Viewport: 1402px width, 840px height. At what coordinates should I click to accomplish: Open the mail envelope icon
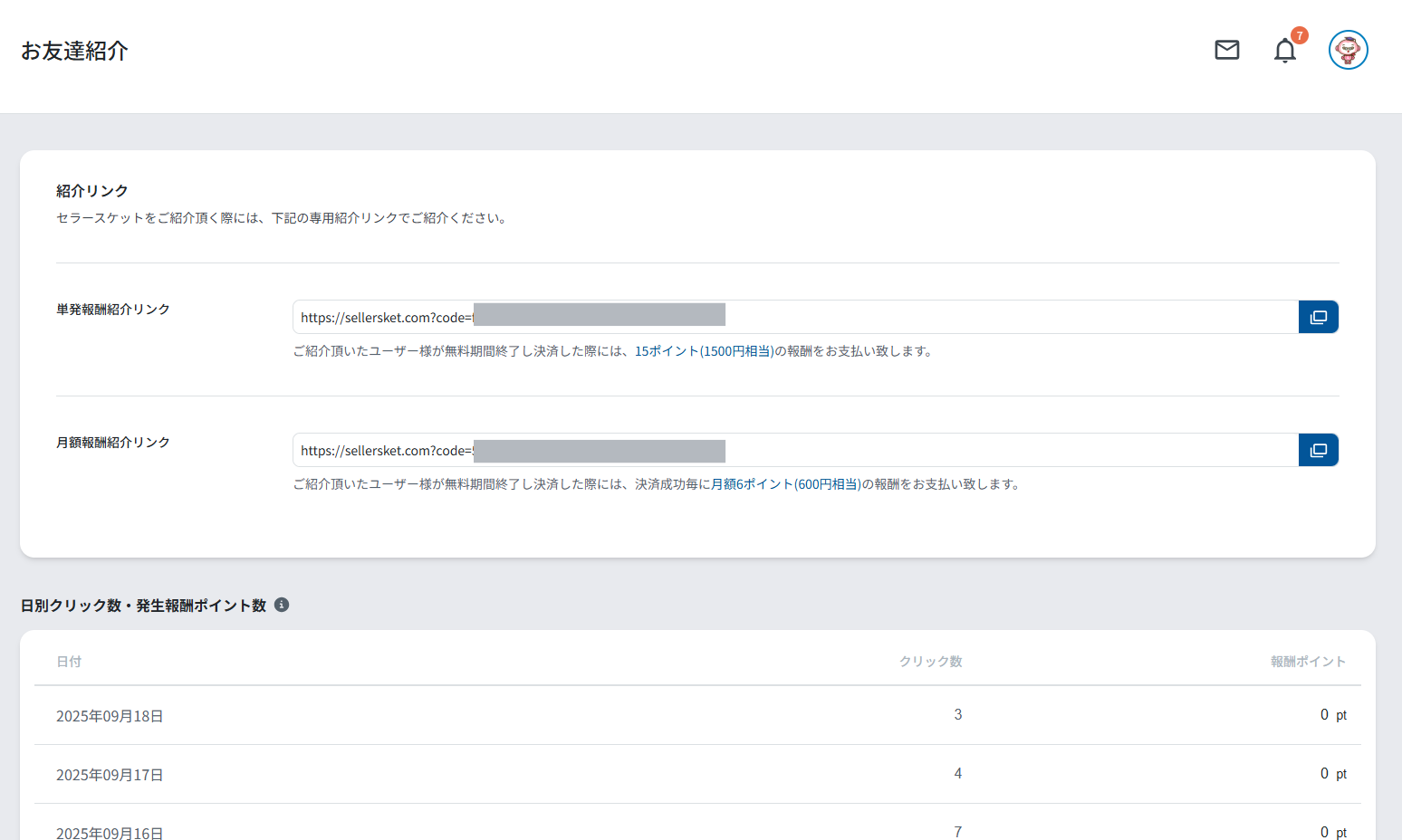(x=1226, y=50)
